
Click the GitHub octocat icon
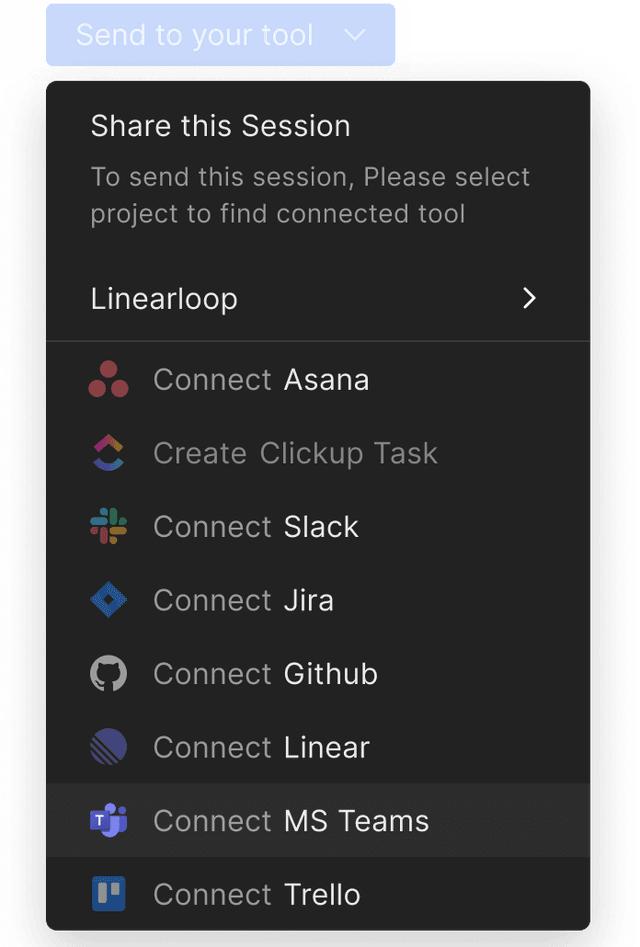pyautogui.click(x=108, y=674)
